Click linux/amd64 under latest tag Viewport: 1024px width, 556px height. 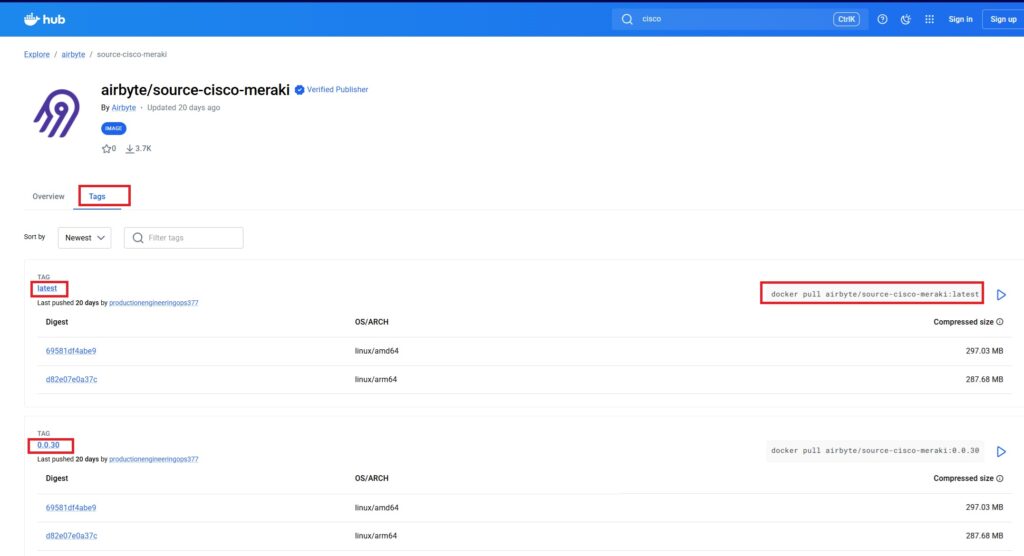[x=377, y=351]
